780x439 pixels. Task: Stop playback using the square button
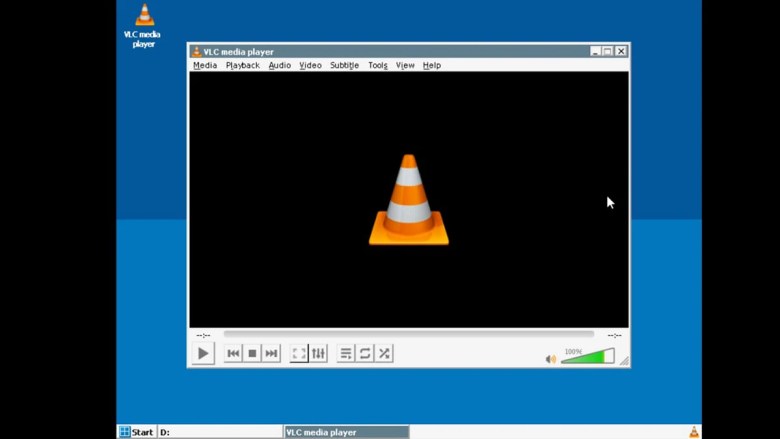(x=252, y=353)
